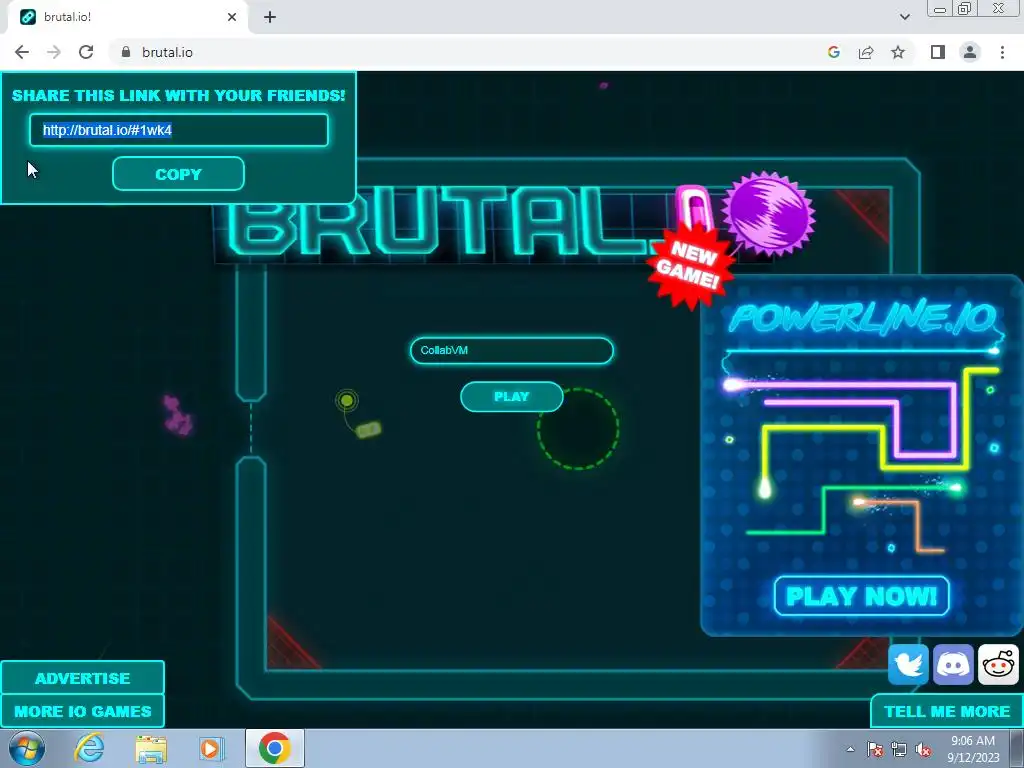Open the Twitter icon link
The width and height of the screenshot is (1024, 768).
[x=908, y=664]
